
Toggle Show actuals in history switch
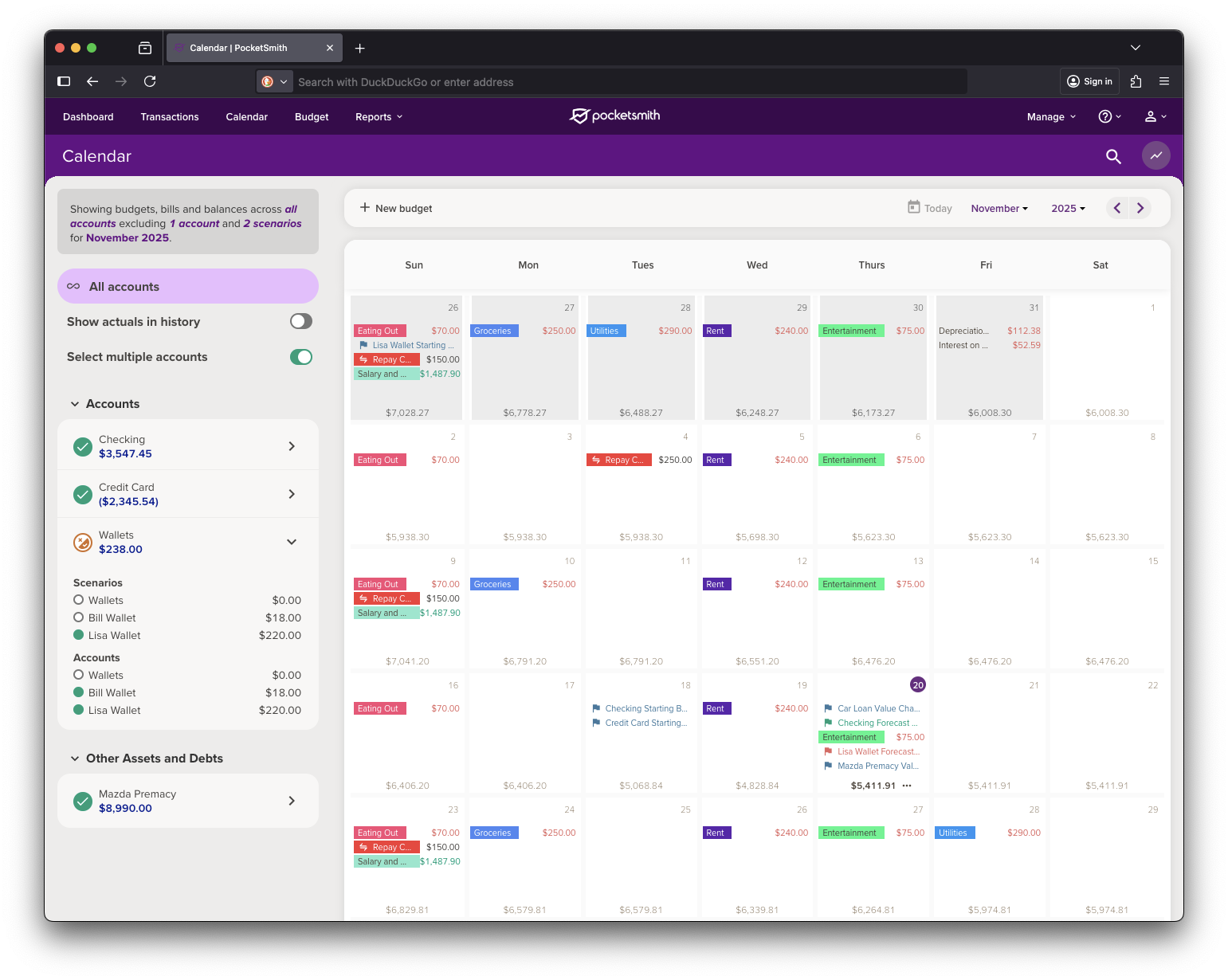[300, 321]
